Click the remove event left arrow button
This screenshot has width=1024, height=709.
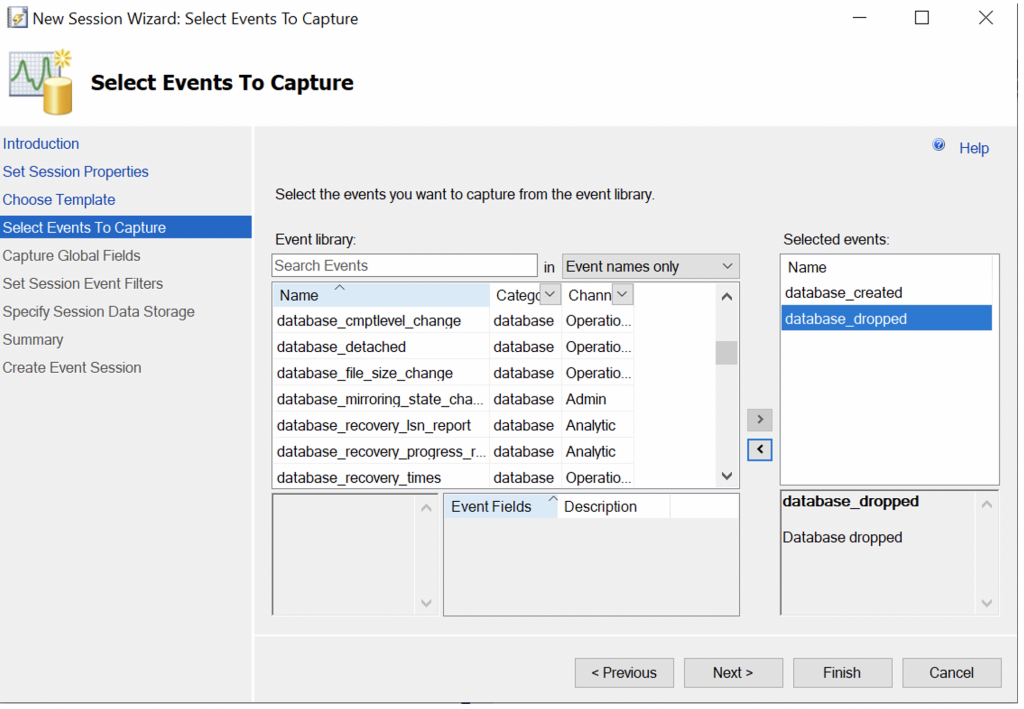(x=760, y=450)
